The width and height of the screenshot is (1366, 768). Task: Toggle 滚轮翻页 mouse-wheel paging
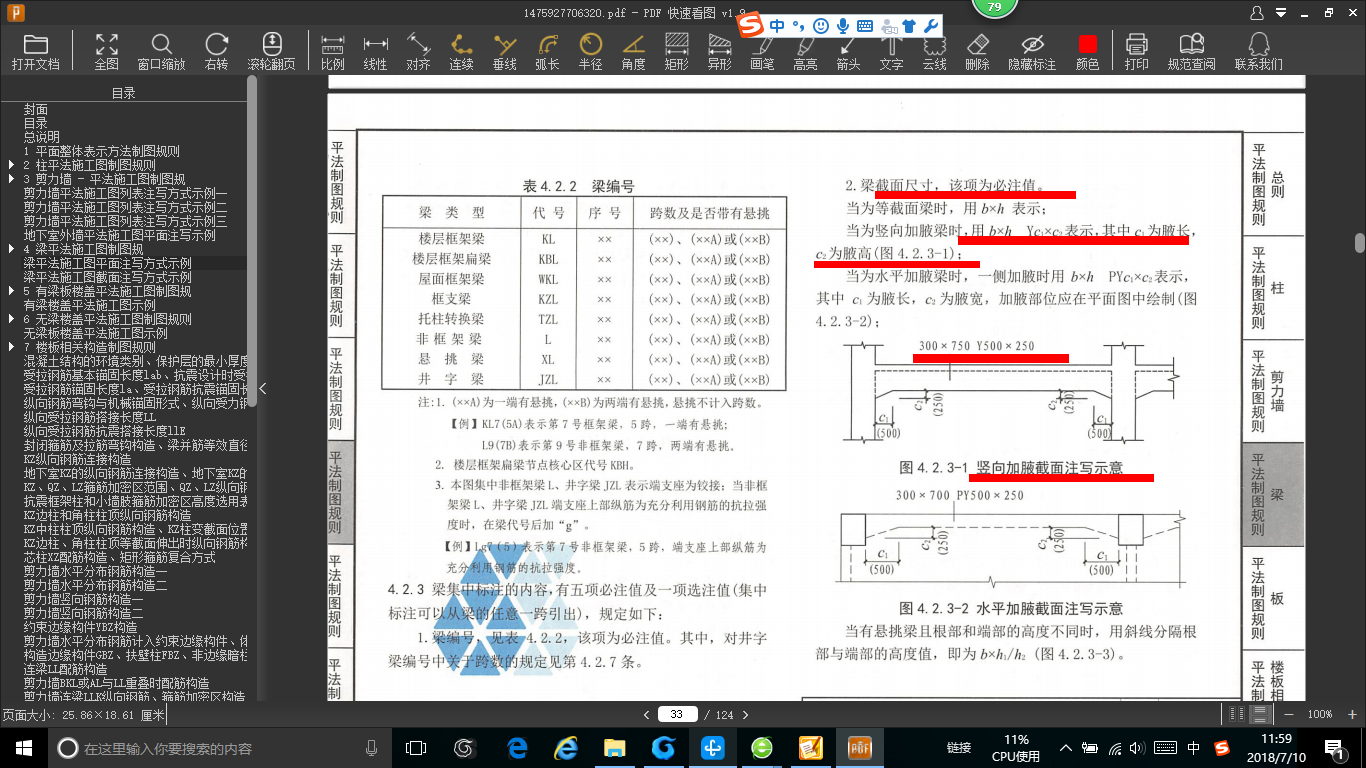pos(272,52)
